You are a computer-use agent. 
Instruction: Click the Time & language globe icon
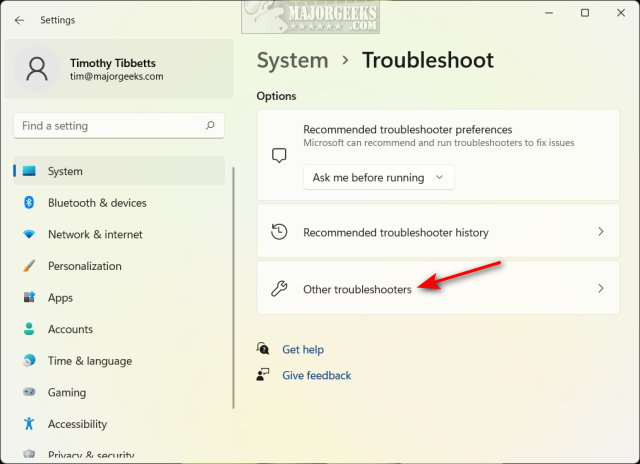[x=29, y=360]
